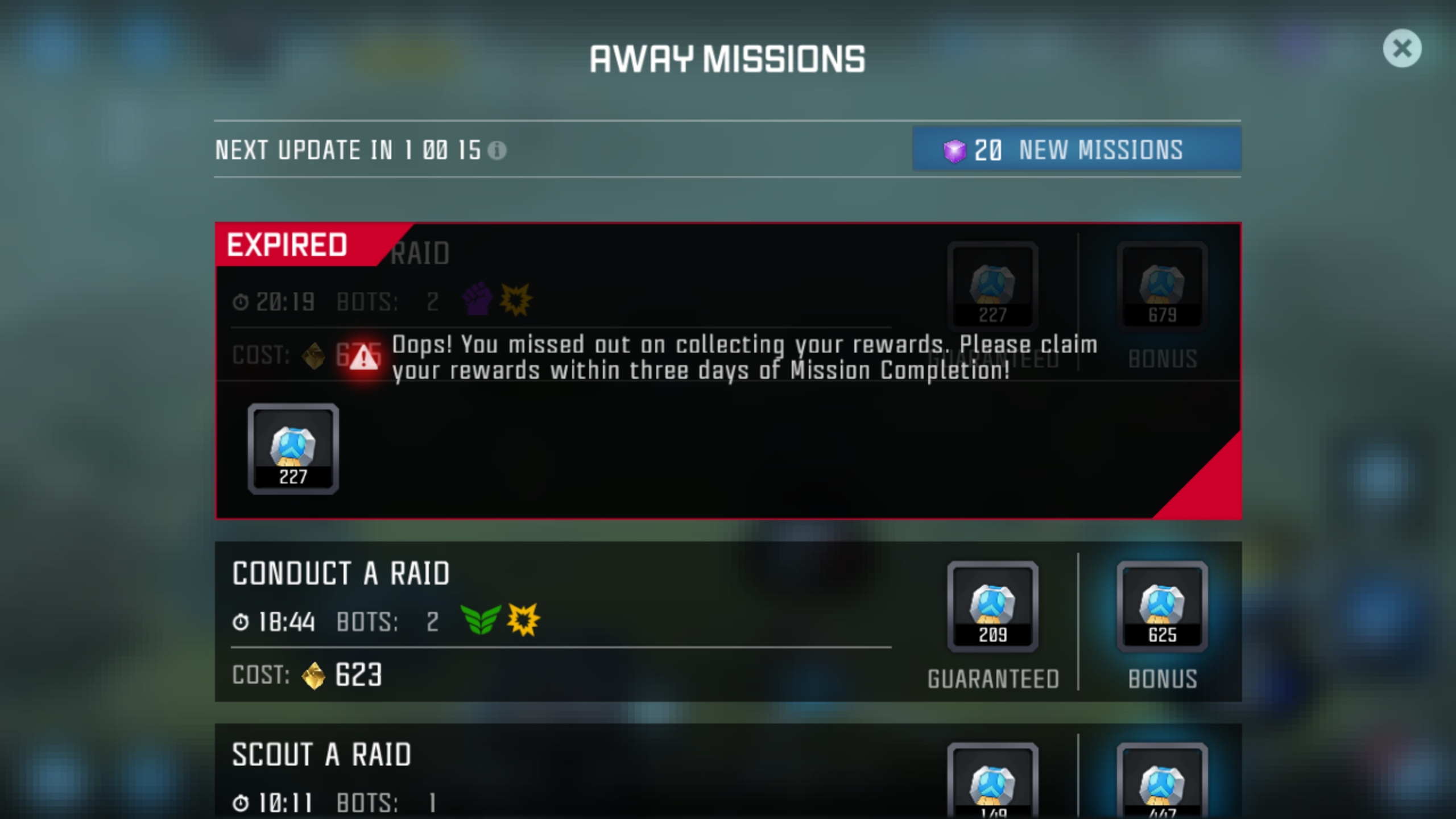The height and width of the screenshot is (819, 1456).
Task: Close the Away Missions screen
Action: tap(1401, 48)
